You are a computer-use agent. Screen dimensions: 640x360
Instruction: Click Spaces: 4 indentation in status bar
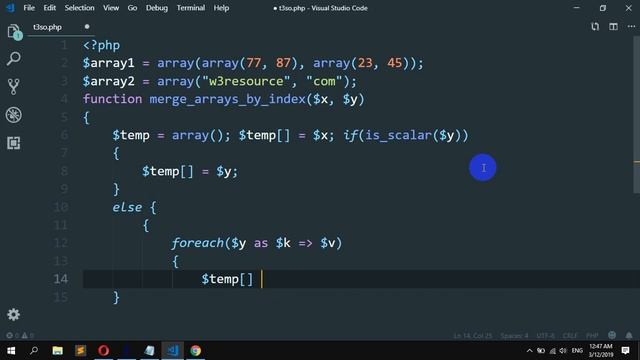[514, 336]
